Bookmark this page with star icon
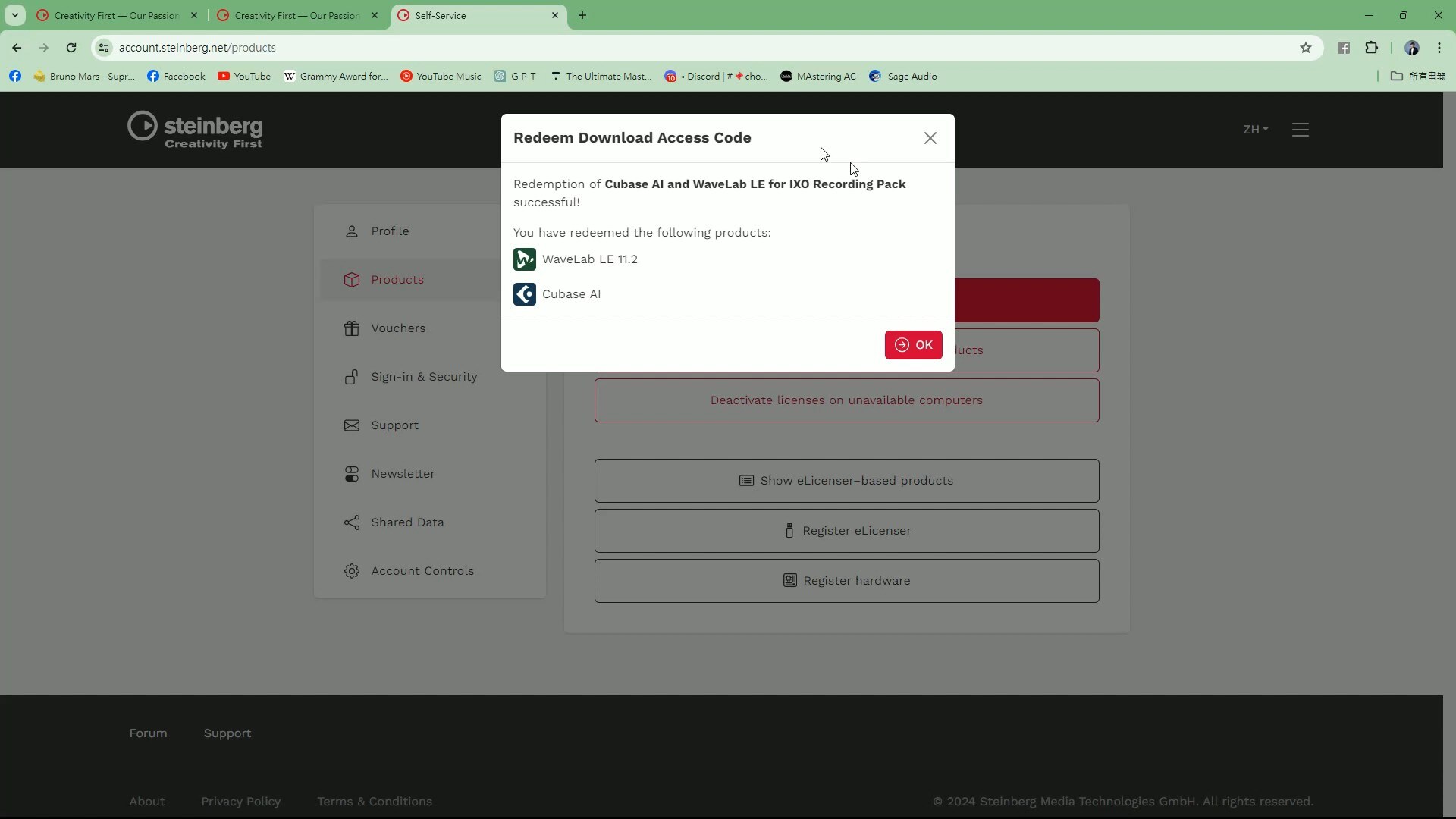The height and width of the screenshot is (819, 1456). coord(1305,48)
